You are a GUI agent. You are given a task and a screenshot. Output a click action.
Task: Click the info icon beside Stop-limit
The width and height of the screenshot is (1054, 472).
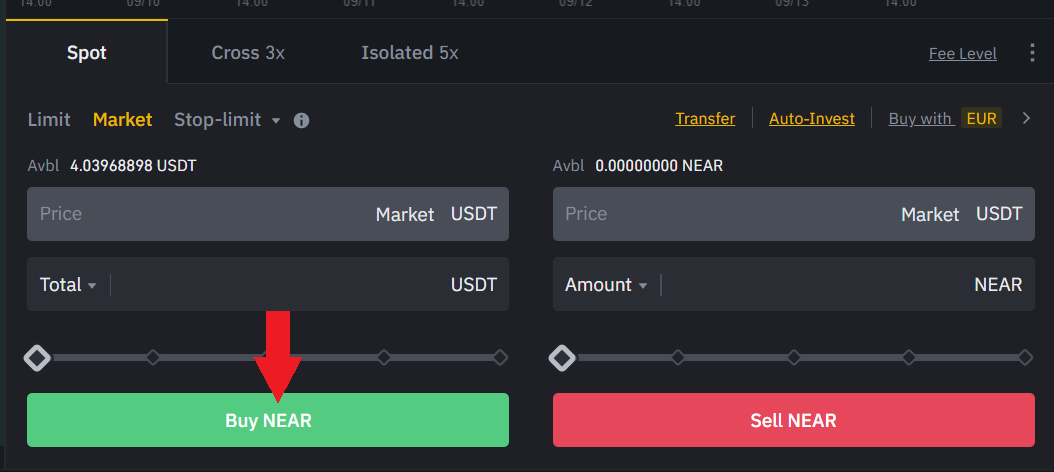(301, 120)
